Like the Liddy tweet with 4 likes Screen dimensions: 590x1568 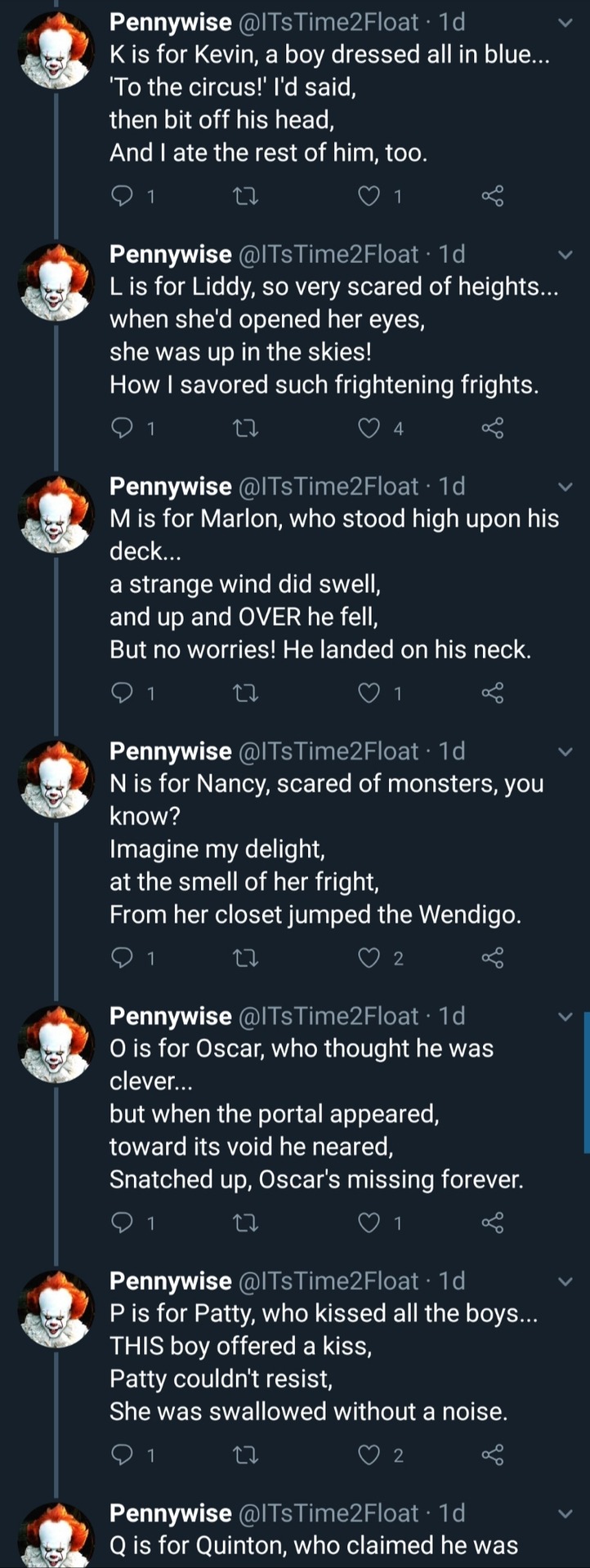pyautogui.click(x=370, y=428)
